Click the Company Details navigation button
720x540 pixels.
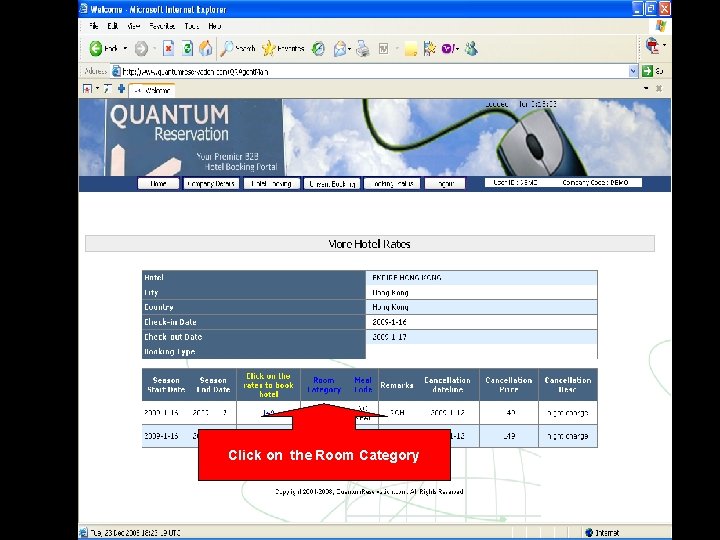pyautogui.click(x=211, y=184)
